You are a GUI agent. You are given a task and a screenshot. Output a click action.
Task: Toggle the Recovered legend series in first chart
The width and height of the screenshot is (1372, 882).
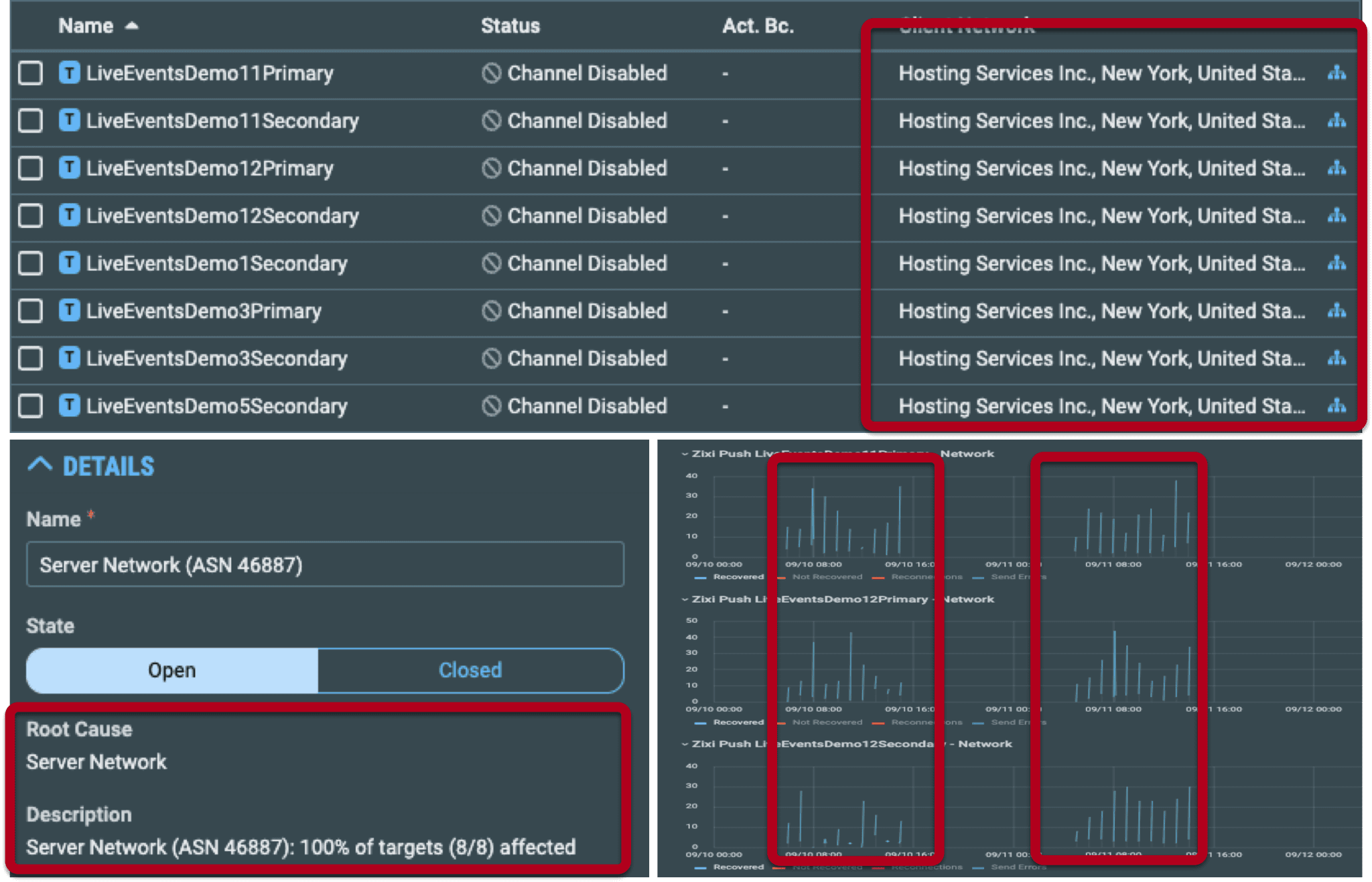(737, 577)
